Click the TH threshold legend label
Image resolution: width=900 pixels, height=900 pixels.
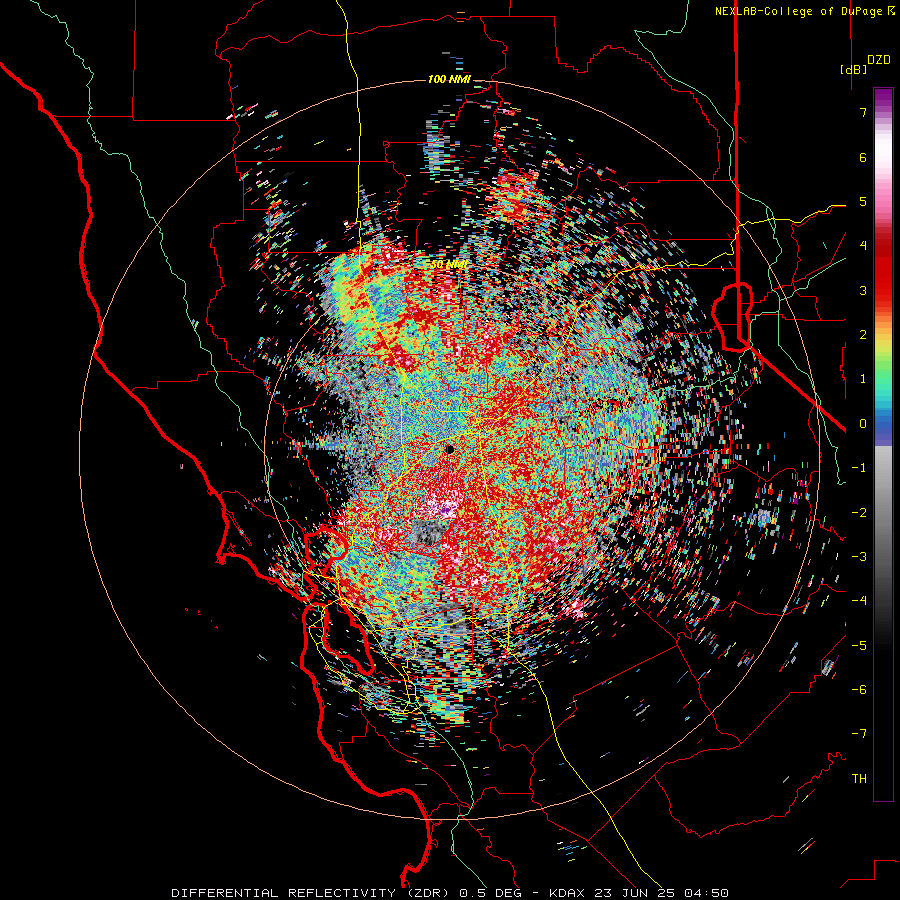pos(859,778)
